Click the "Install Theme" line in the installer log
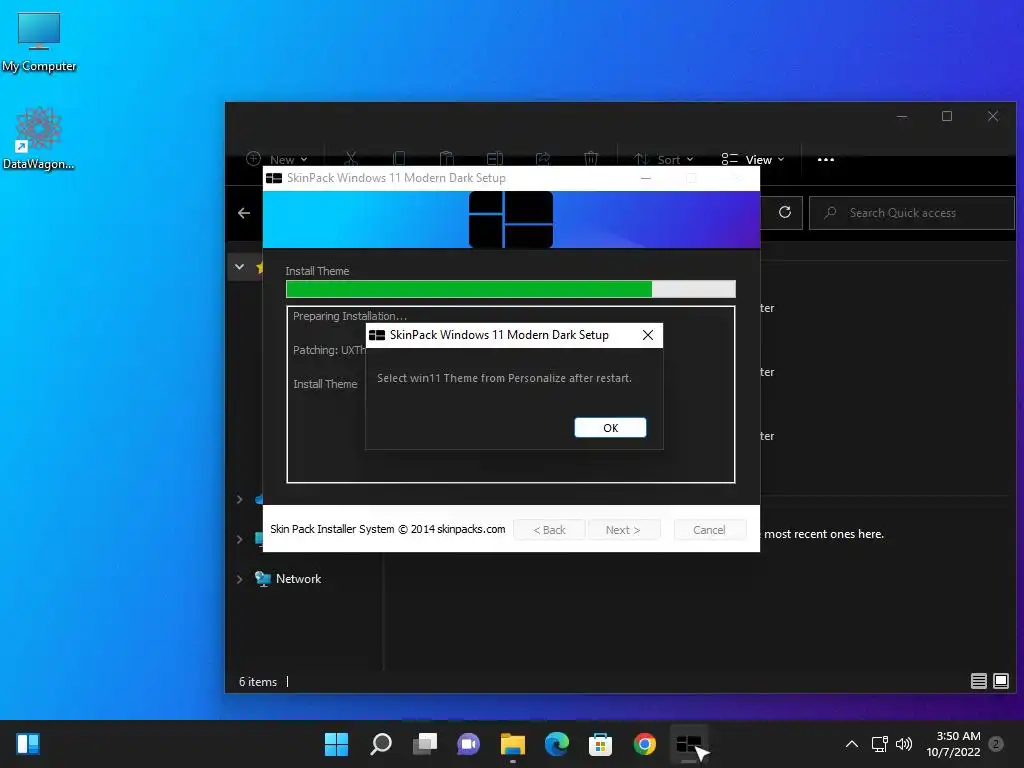This screenshot has width=1024, height=768. [325, 384]
